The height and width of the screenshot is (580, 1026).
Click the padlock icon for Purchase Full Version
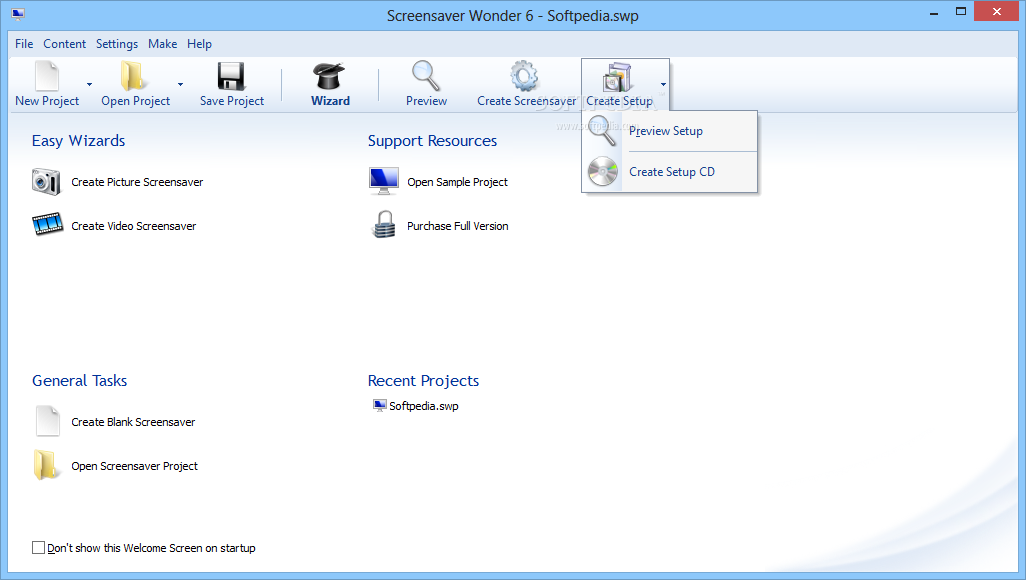pos(384,225)
